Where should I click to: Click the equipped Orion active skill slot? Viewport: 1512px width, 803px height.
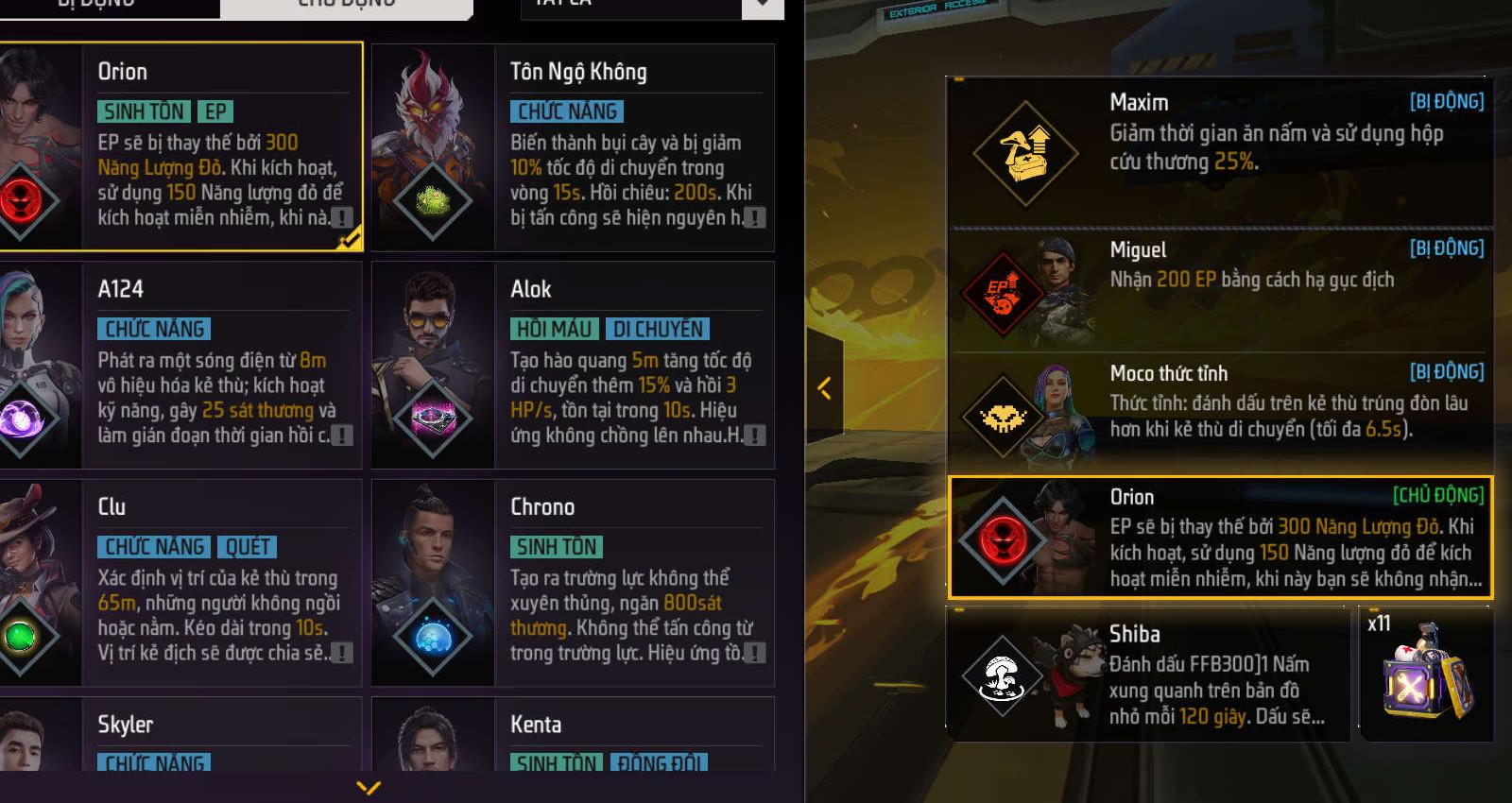1220,538
